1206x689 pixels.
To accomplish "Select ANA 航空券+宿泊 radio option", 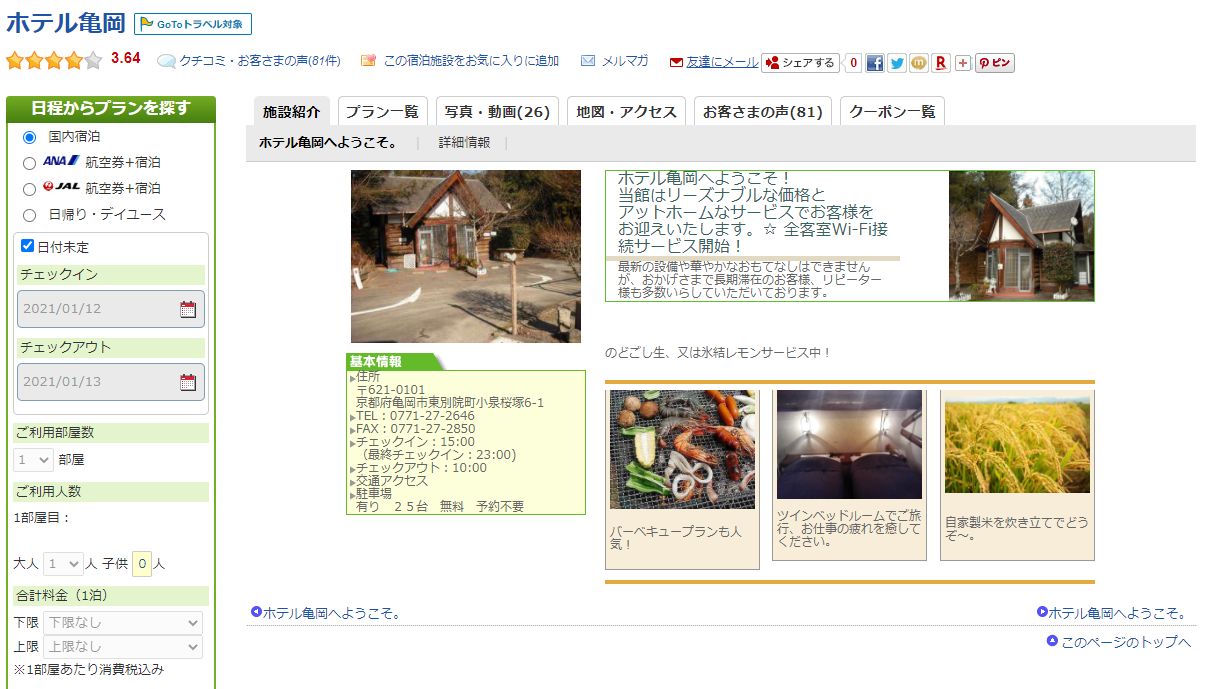I will click(x=29, y=163).
